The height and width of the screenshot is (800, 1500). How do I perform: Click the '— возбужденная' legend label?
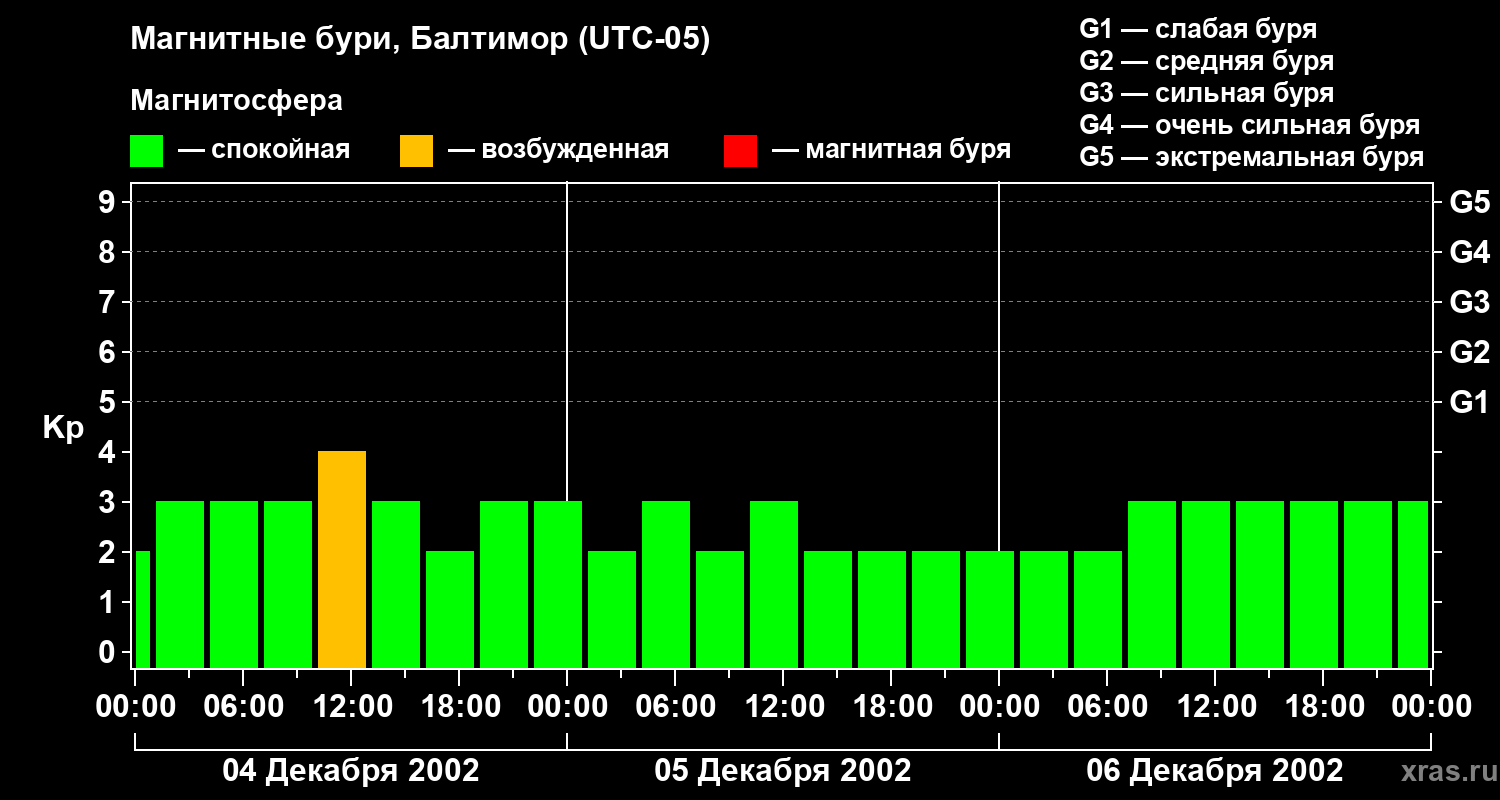pyautogui.click(x=558, y=150)
